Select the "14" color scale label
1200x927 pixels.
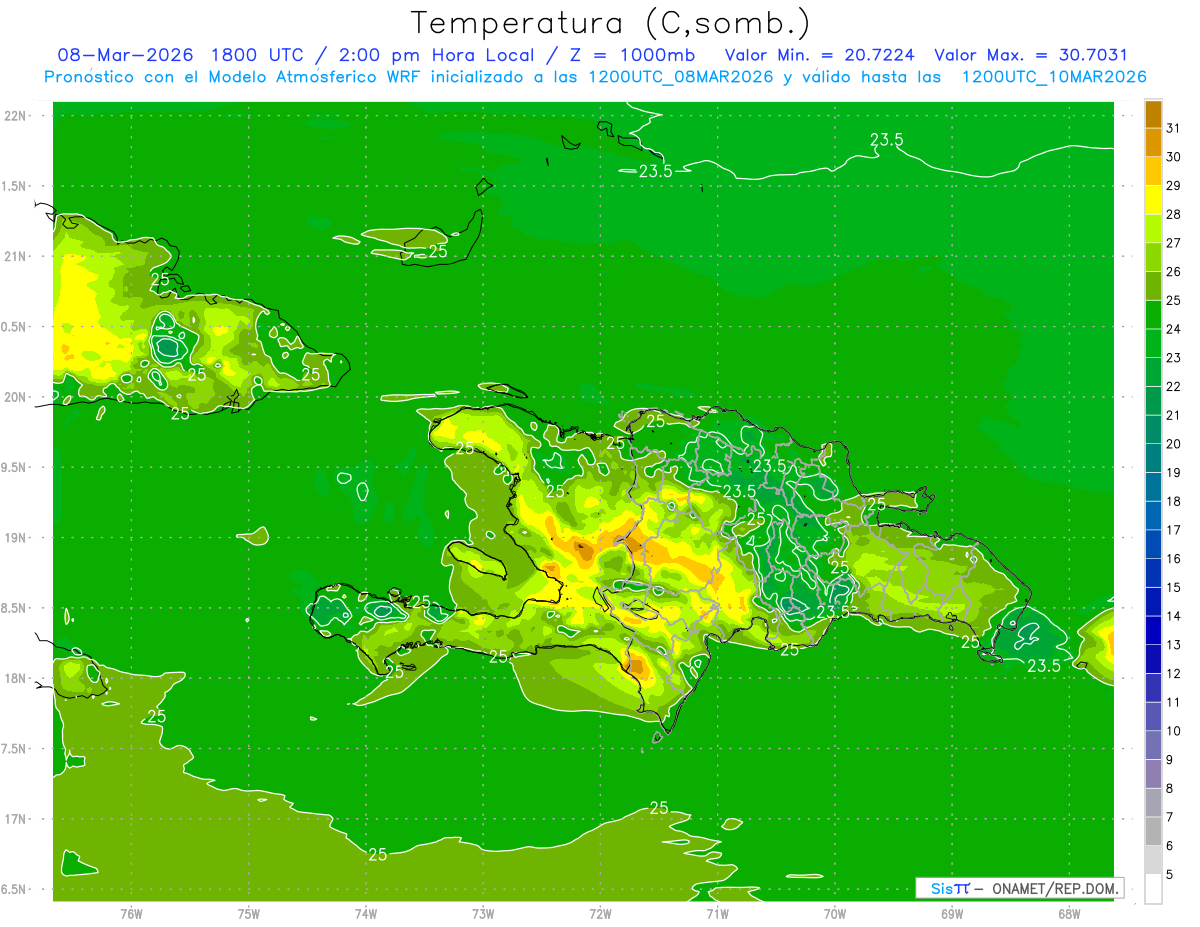click(x=1174, y=616)
